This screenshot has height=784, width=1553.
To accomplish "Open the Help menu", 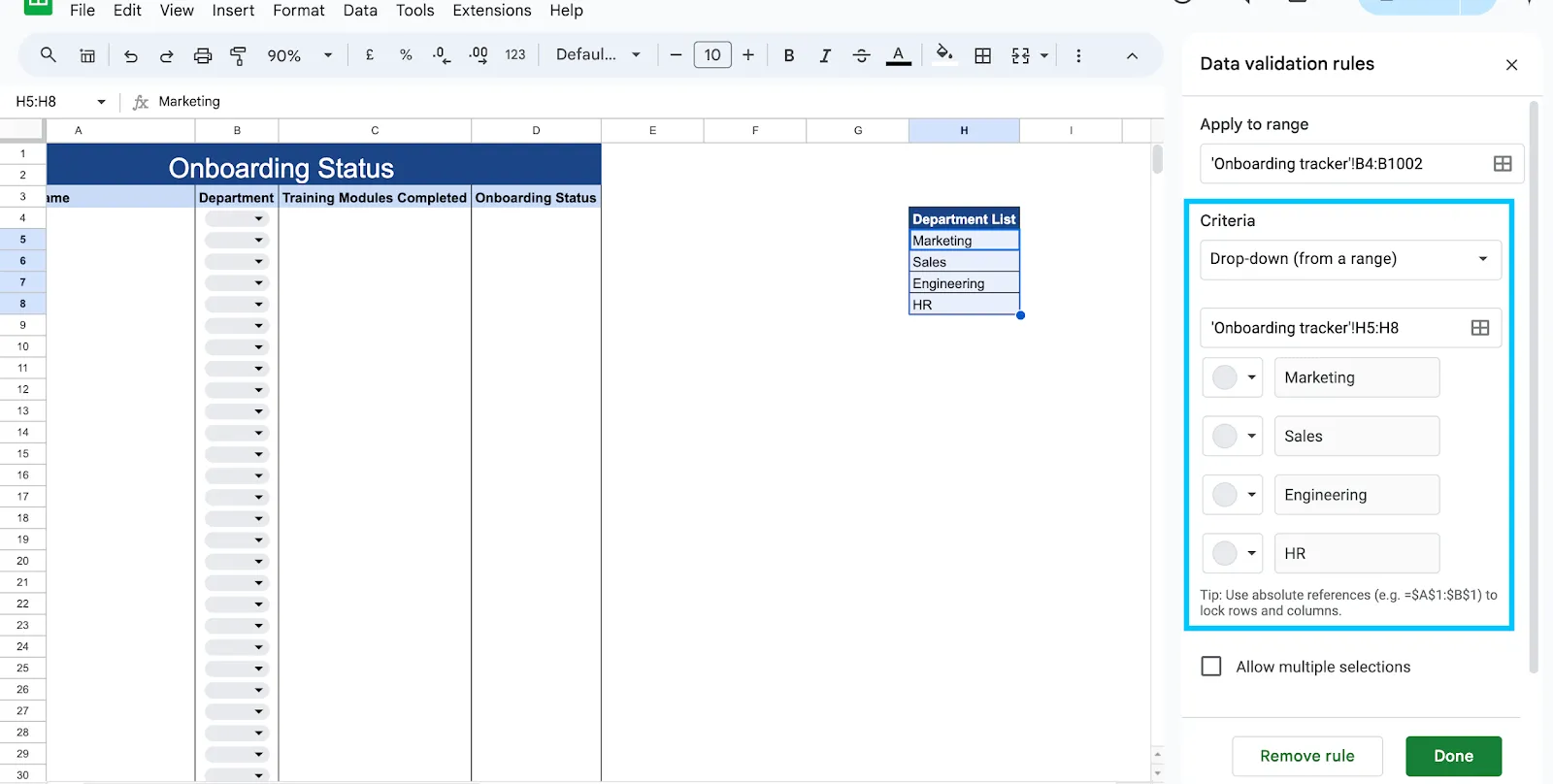I will pyautogui.click(x=566, y=11).
